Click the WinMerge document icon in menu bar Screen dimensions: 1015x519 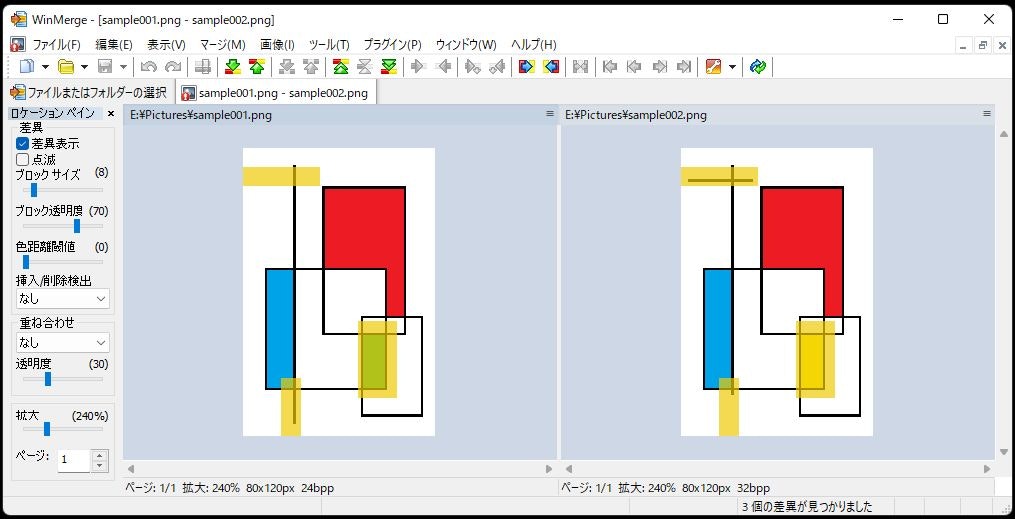(18, 45)
